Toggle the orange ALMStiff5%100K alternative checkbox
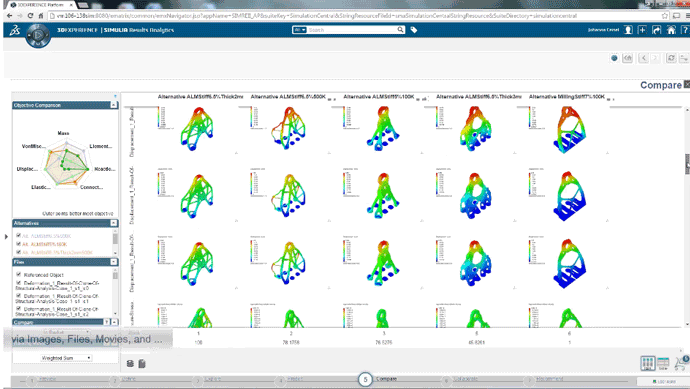This screenshot has width=690, height=389. [18, 244]
